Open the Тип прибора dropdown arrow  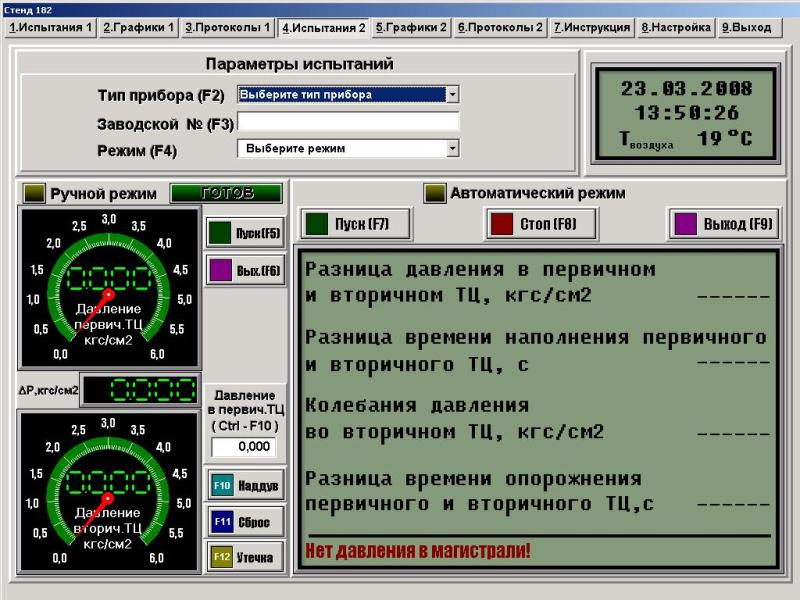tap(453, 95)
